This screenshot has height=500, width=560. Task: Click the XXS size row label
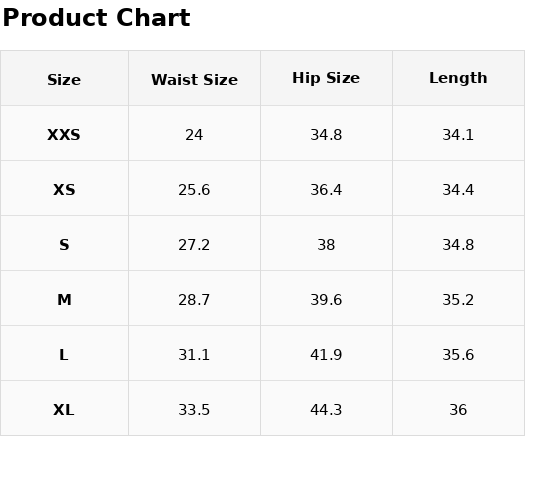tap(64, 133)
